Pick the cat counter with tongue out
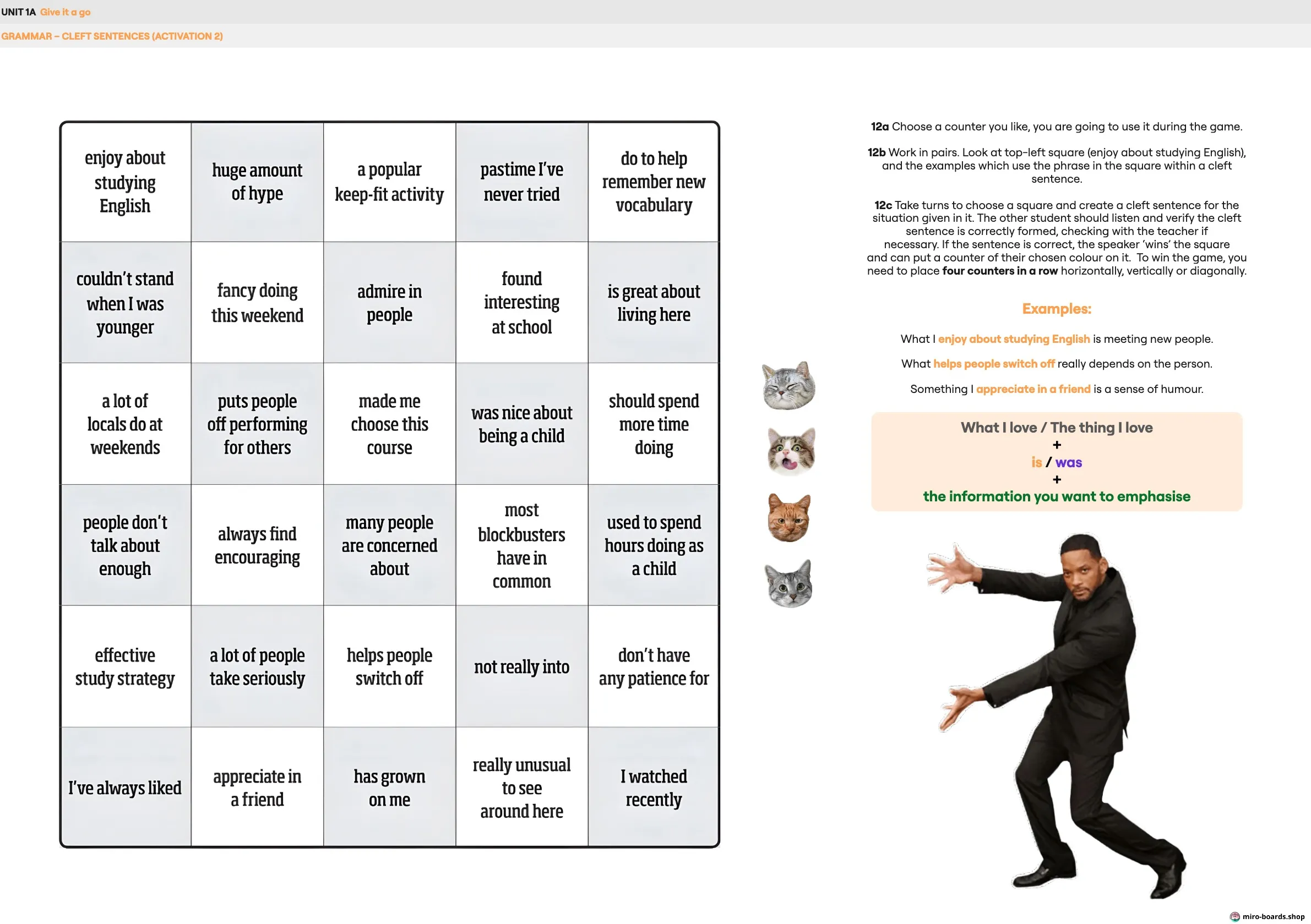This screenshot has height=924, width=1311. click(791, 451)
